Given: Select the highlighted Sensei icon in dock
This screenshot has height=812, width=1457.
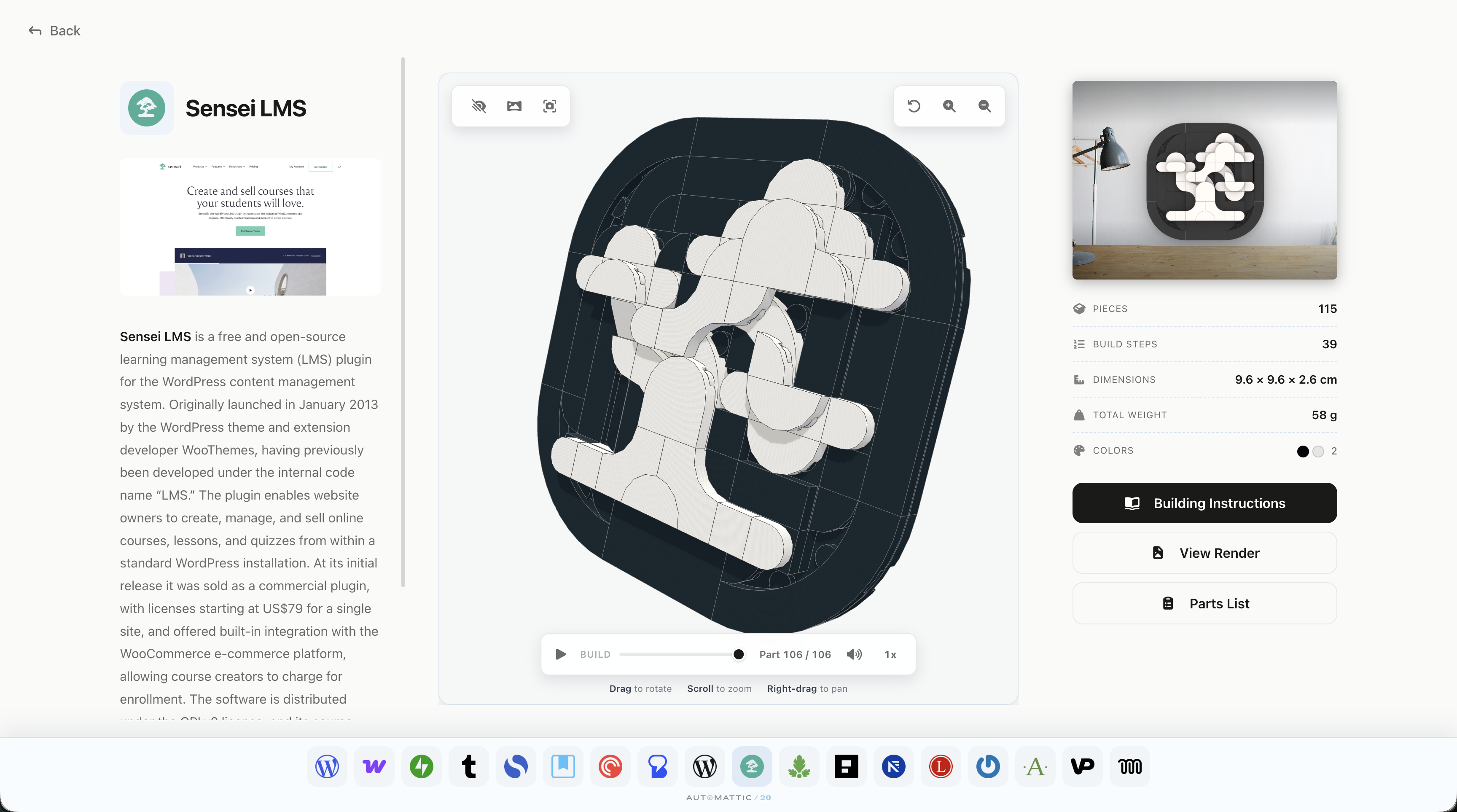Looking at the screenshot, I should [x=752, y=766].
